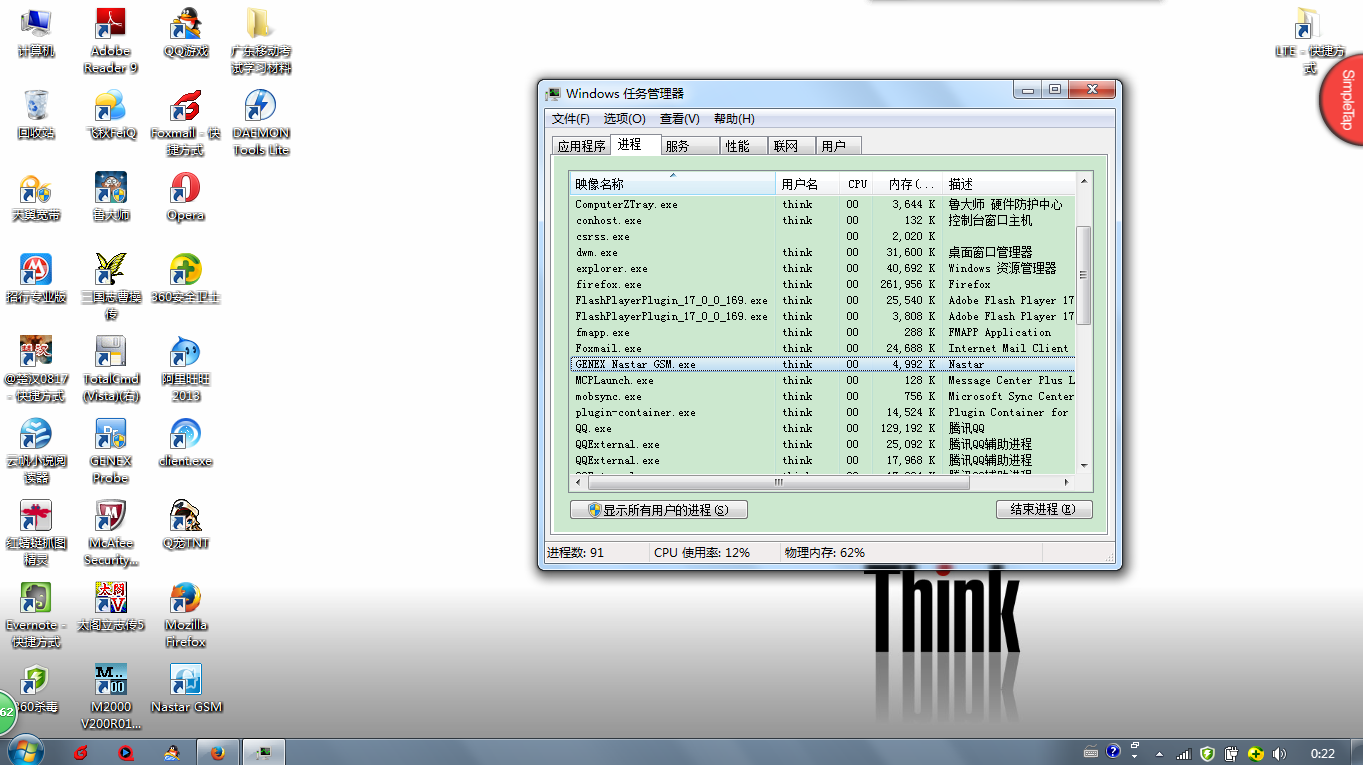The image size is (1363, 765).
Task: Select the Mozilla Firefox desktop icon
Action: click(x=186, y=615)
